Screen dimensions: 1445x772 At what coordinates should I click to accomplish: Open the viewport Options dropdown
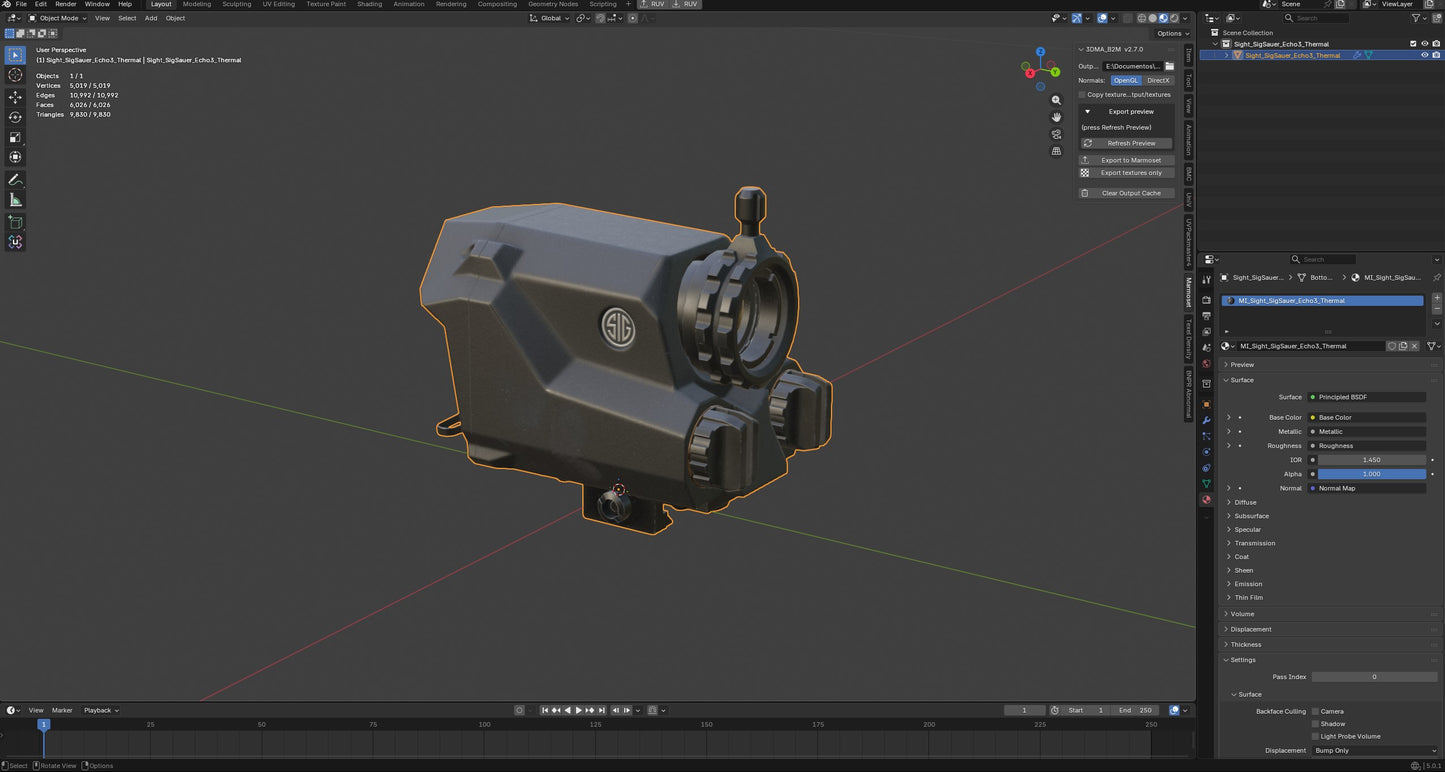1173,34
